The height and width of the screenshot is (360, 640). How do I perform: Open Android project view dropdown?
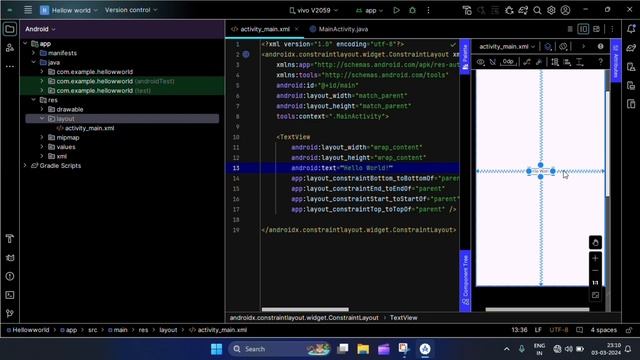(40, 29)
